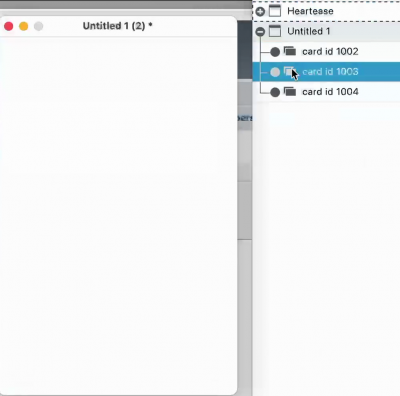Viewport: 400px width, 396px height.
Task: Click the blank card area of Untitled 1 (2)
Action: coord(118,215)
